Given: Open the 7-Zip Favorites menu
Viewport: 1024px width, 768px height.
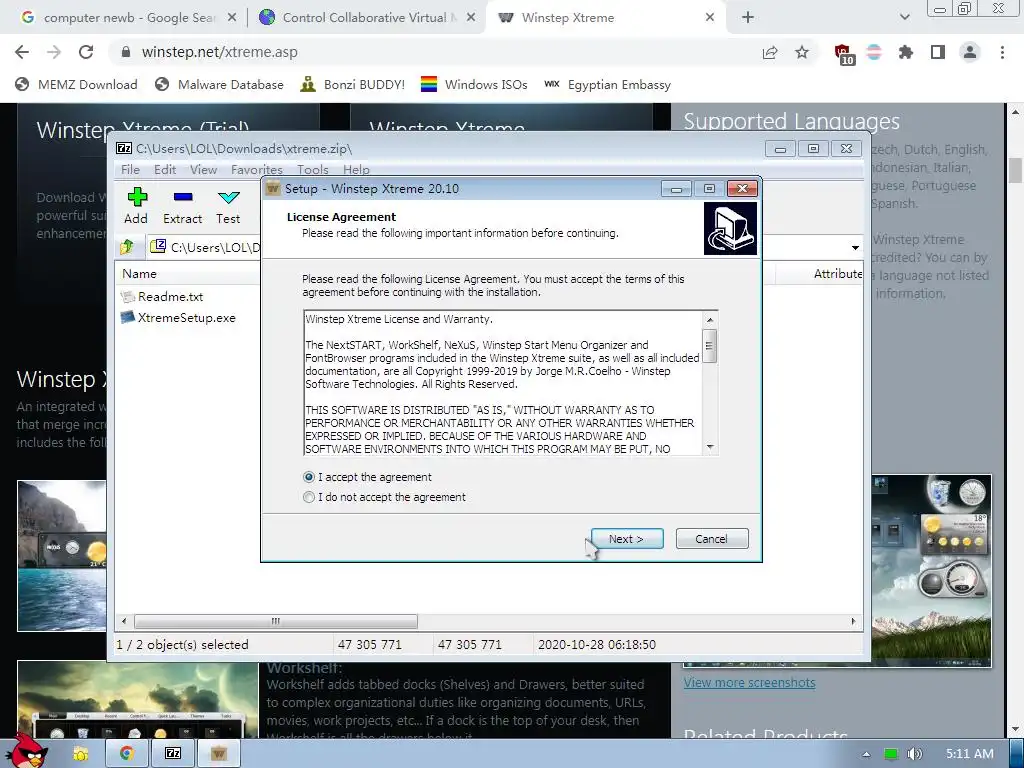Looking at the screenshot, I should coord(257,170).
